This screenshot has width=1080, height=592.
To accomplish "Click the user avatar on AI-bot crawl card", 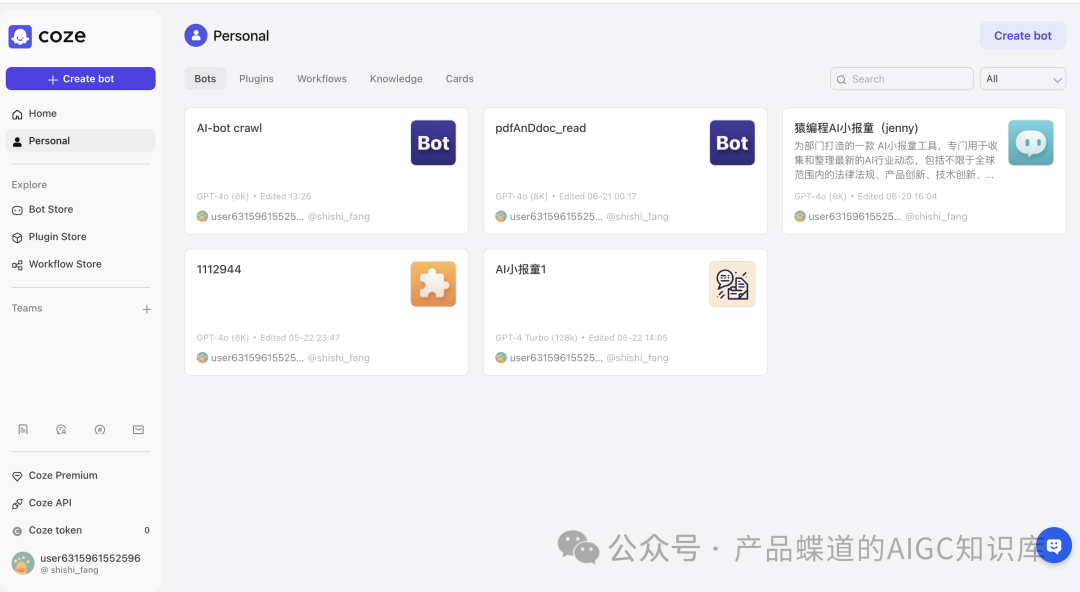I will (202, 216).
